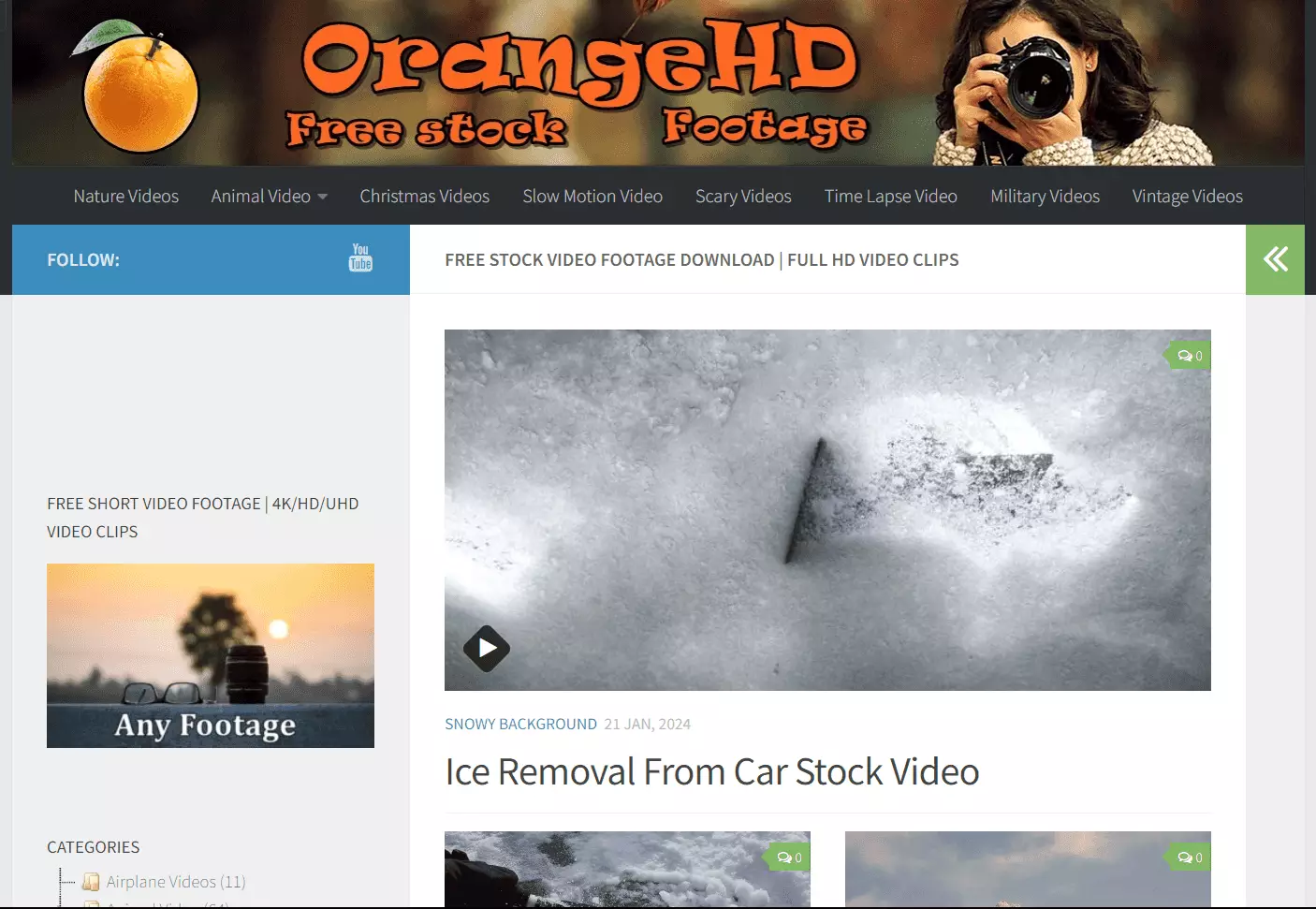Open the lower left snow video thumbnail
The image size is (1316, 909).
click(627, 869)
